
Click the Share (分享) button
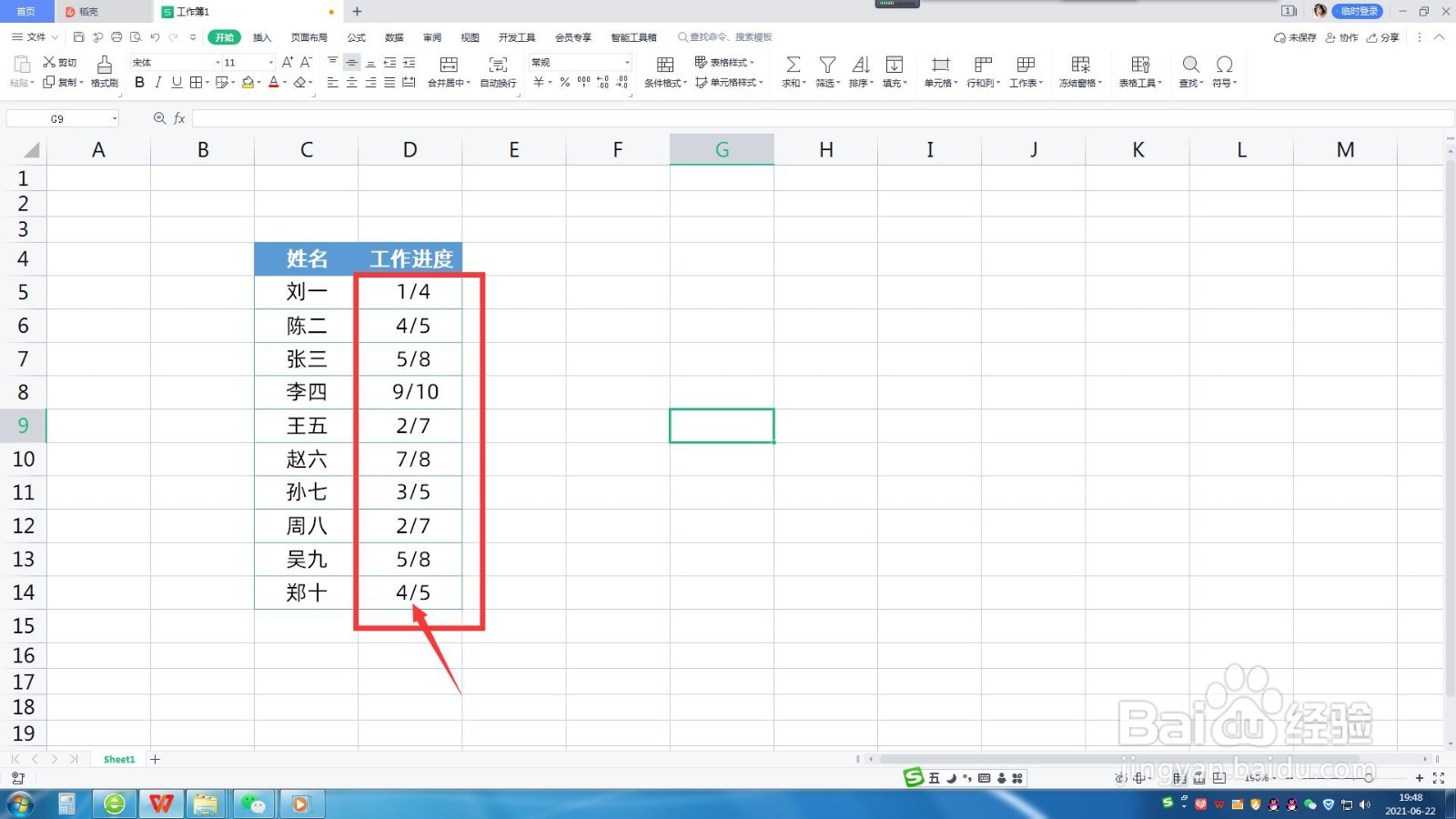pos(1383,37)
